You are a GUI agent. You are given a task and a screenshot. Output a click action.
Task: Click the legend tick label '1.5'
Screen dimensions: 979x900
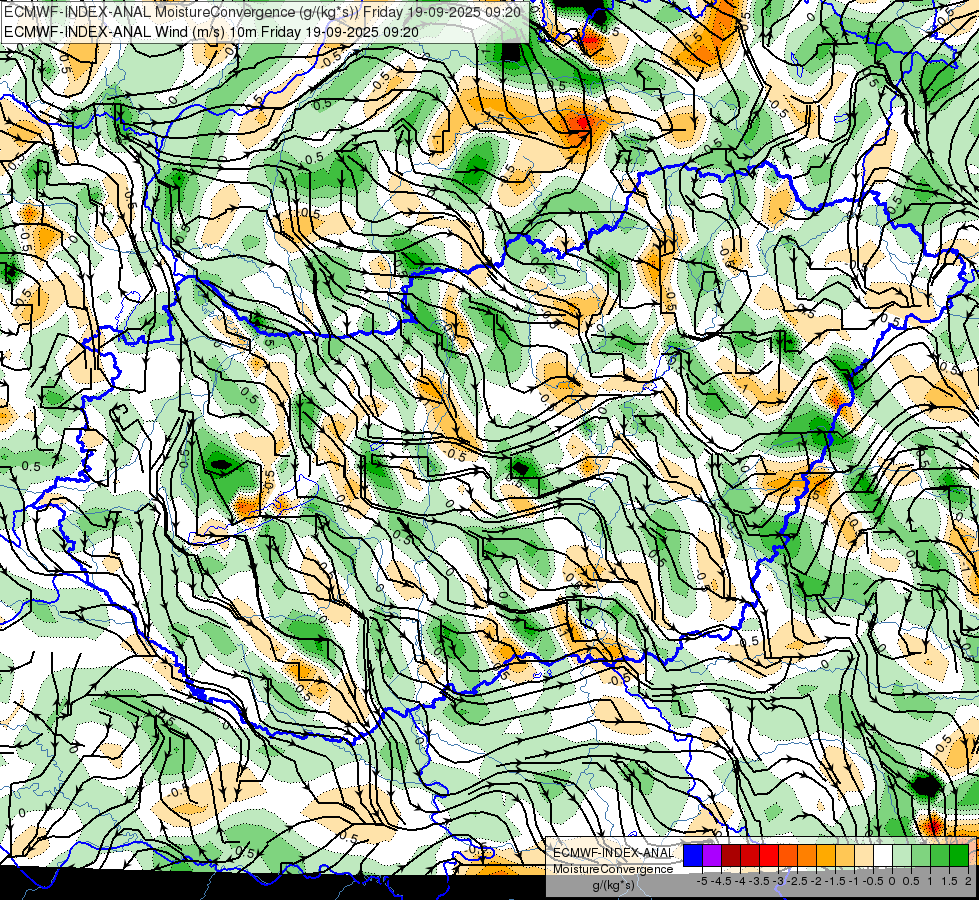[x=949, y=881]
